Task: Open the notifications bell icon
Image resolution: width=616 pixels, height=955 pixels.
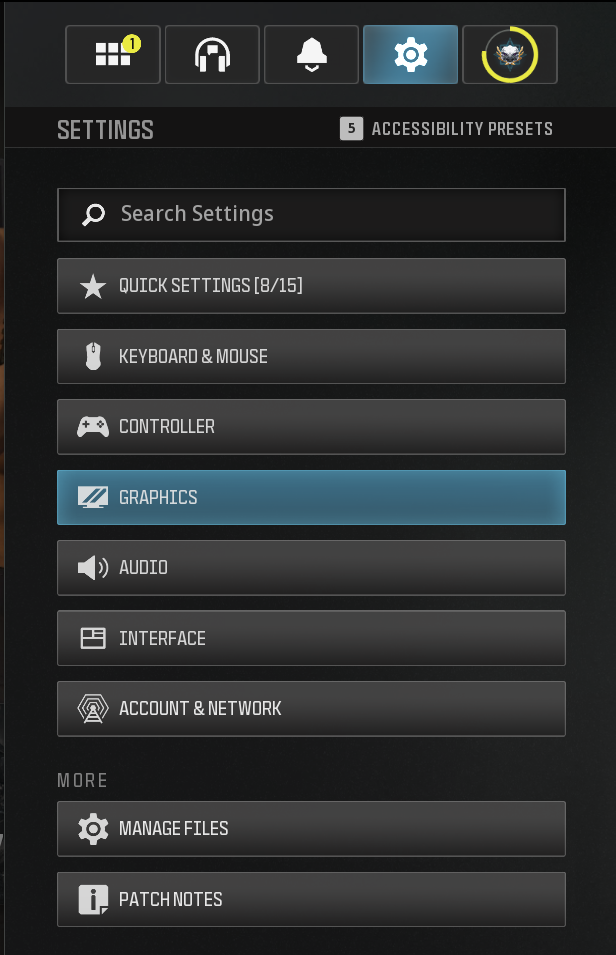Action: tap(312, 55)
